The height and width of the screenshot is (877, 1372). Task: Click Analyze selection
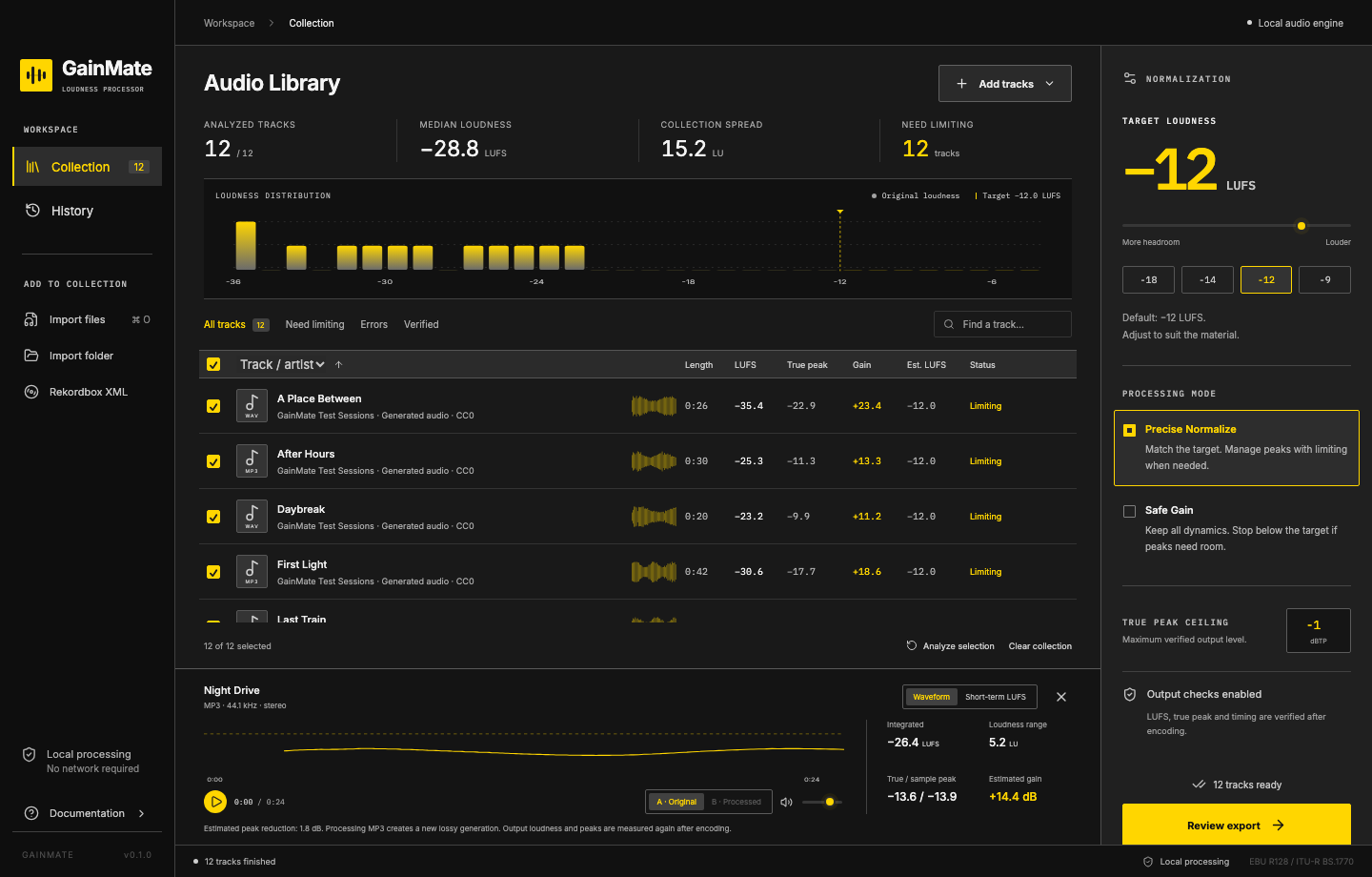[950, 646]
